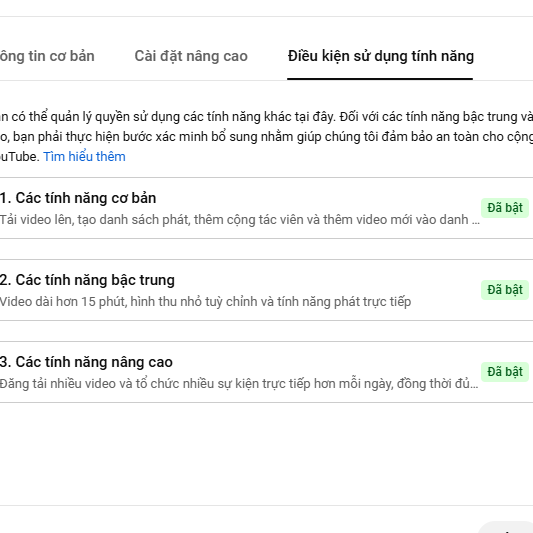
Task: Click the Đã bật badge for basic features
Action: 505,208
